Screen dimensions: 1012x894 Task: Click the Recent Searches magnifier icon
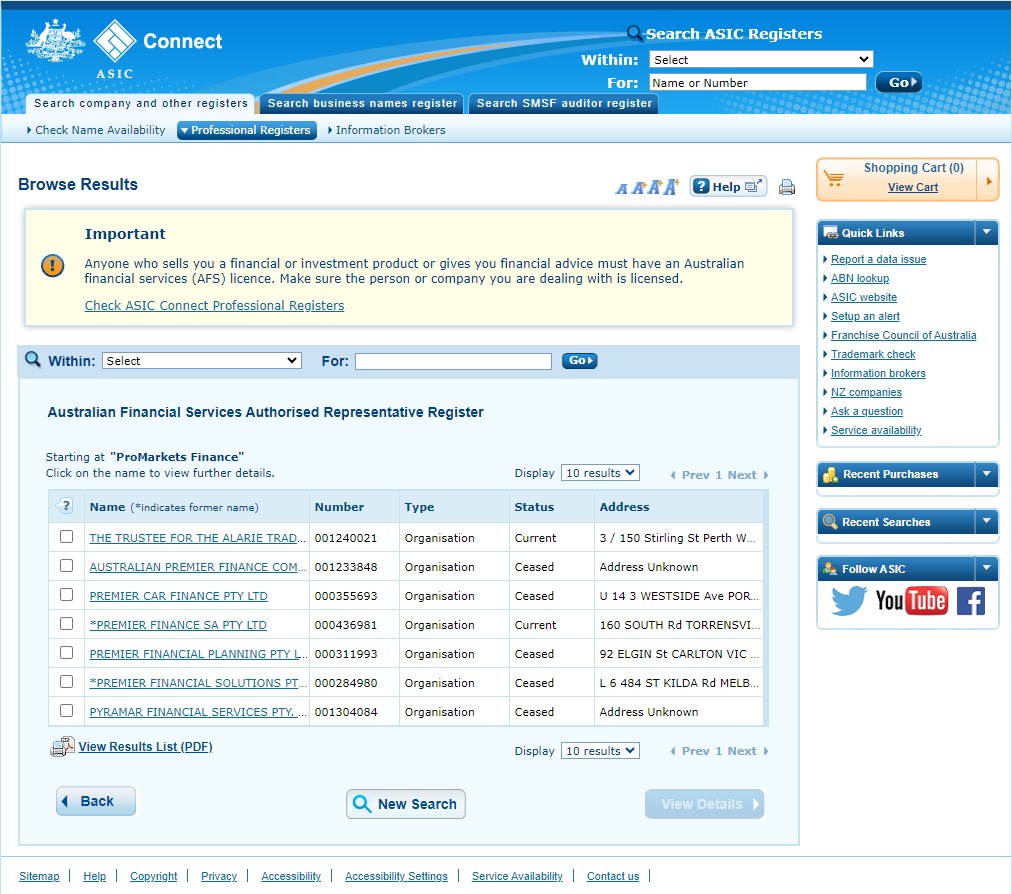[830, 522]
